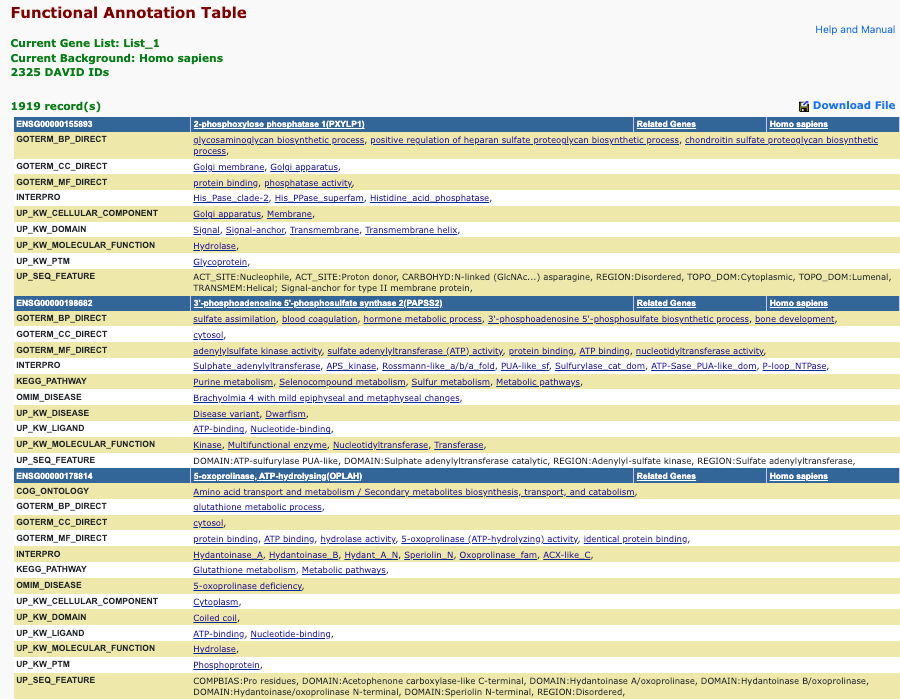The width and height of the screenshot is (900, 699).
Task: Open the Brachyolmia 4 OMIM disease link
Action: click(326, 398)
